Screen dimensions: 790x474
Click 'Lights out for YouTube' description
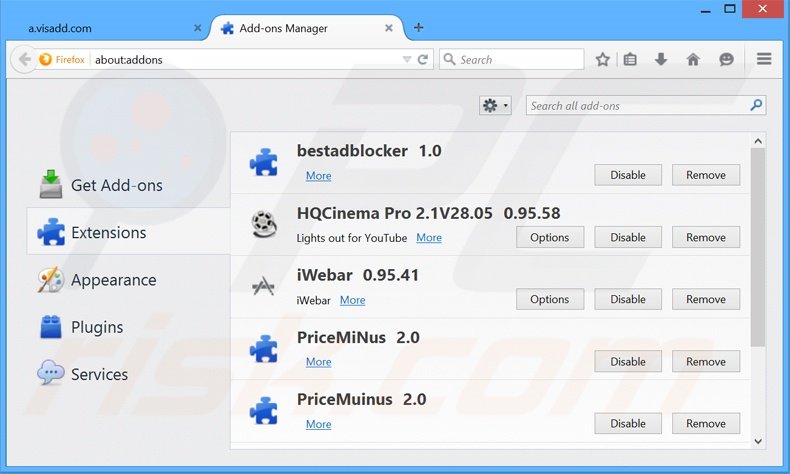pos(352,238)
